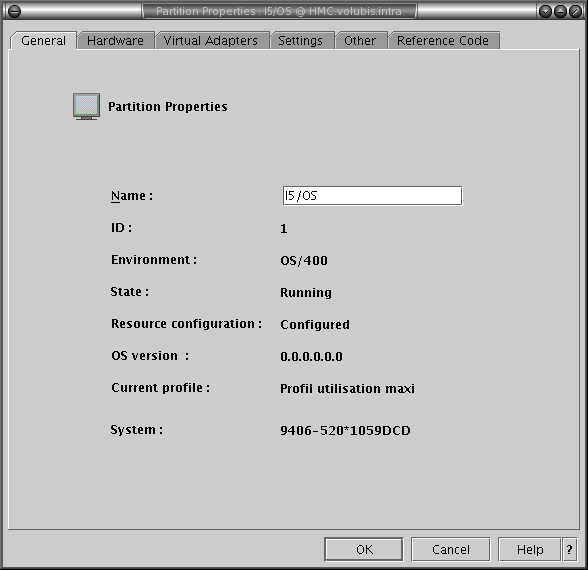Click the System label
Screen dimensions: 588x570
[x=136, y=429]
